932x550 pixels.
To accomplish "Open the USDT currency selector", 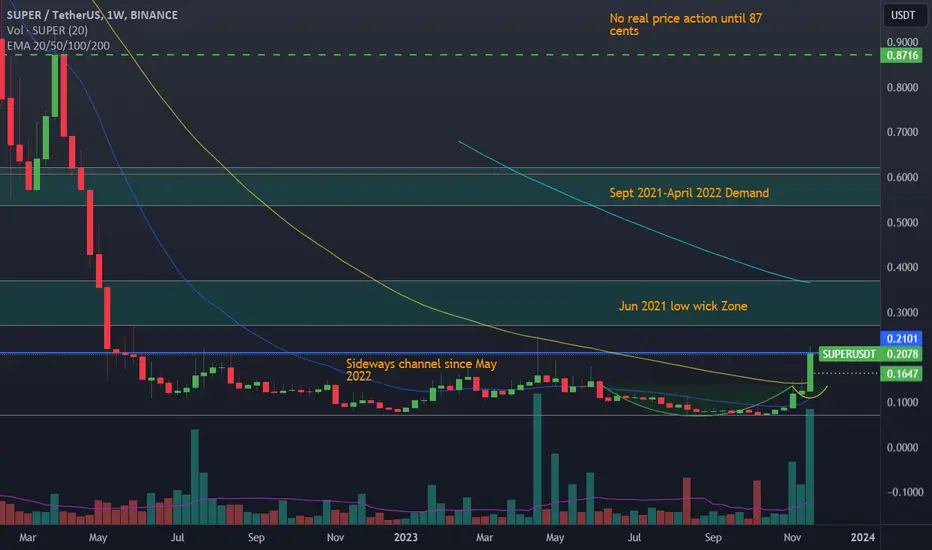I will pos(903,15).
